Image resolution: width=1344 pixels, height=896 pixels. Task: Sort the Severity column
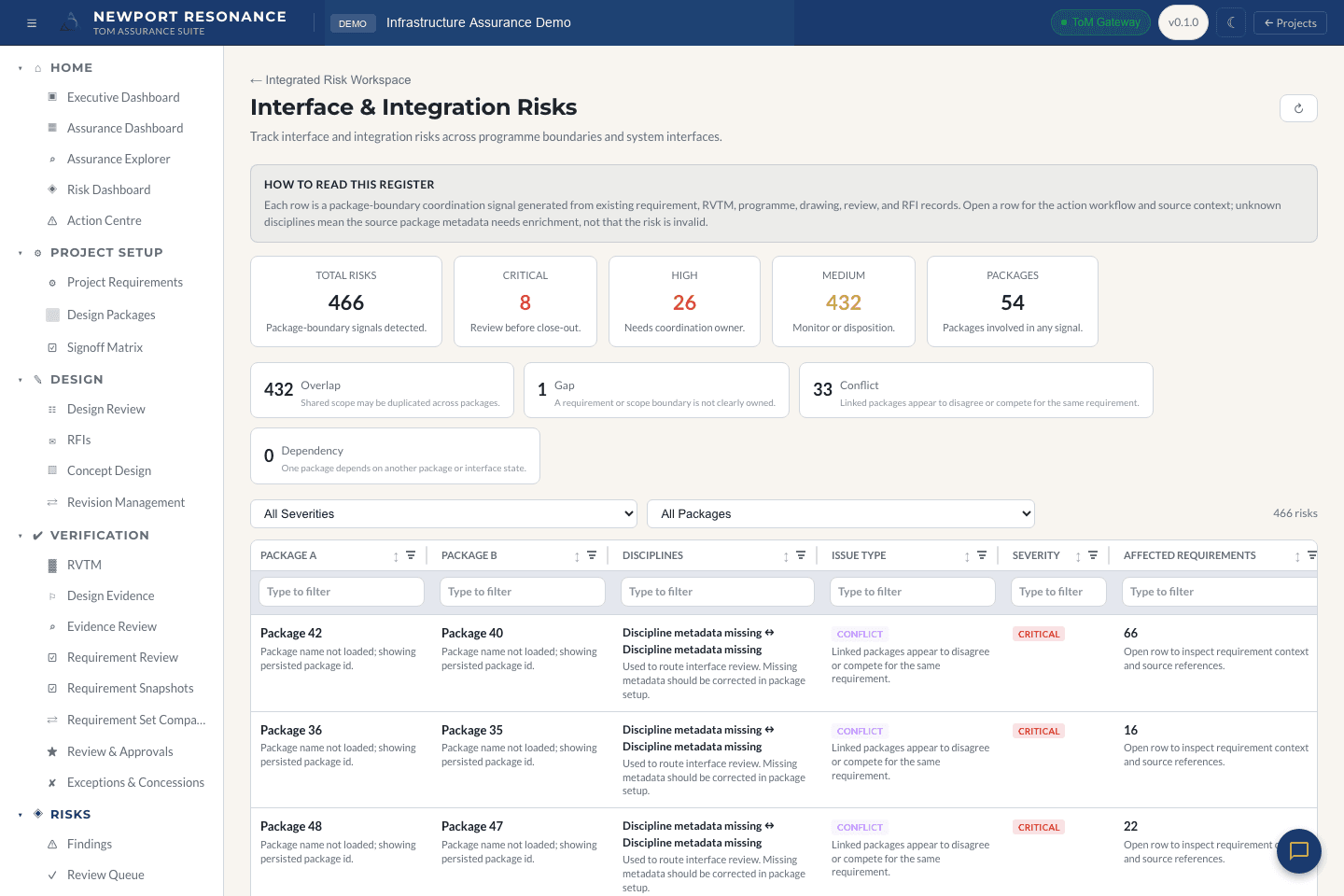(x=1078, y=556)
